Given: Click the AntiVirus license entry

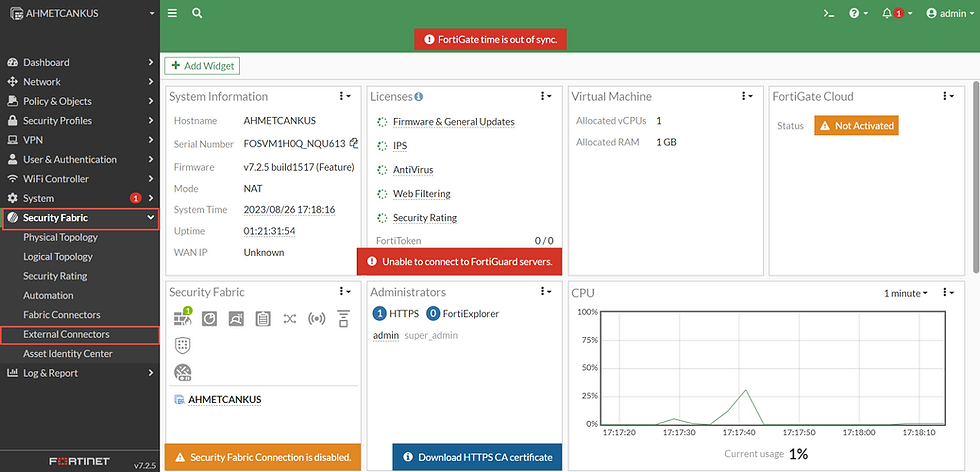Looking at the screenshot, I should pyautogui.click(x=412, y=170).
